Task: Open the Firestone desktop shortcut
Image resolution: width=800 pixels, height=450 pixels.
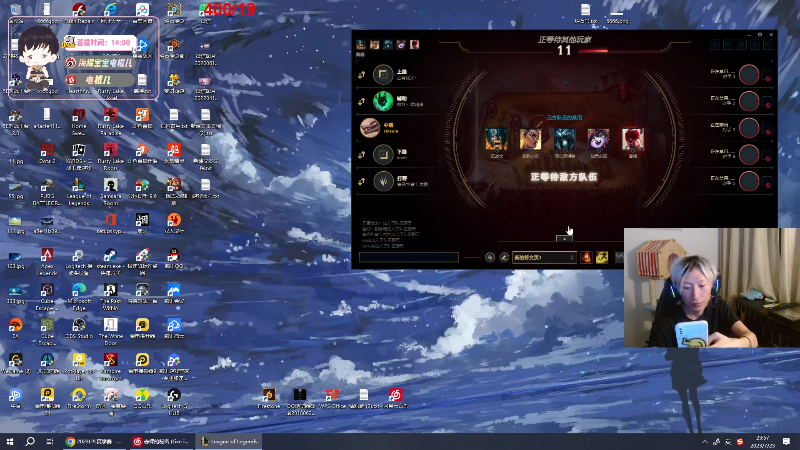Action: pos(269,398)
